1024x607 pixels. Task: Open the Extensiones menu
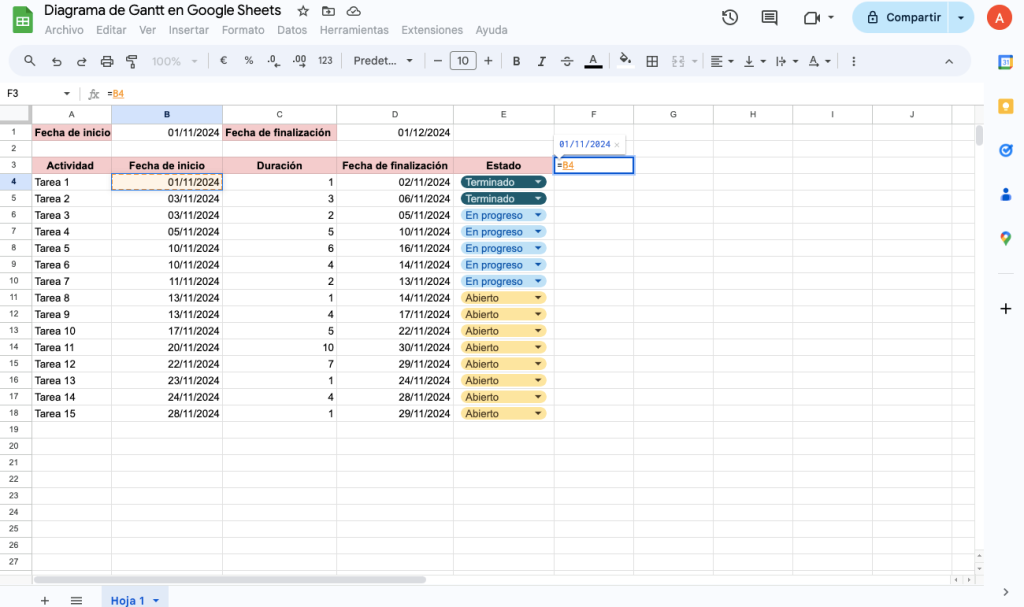point(431,30)
